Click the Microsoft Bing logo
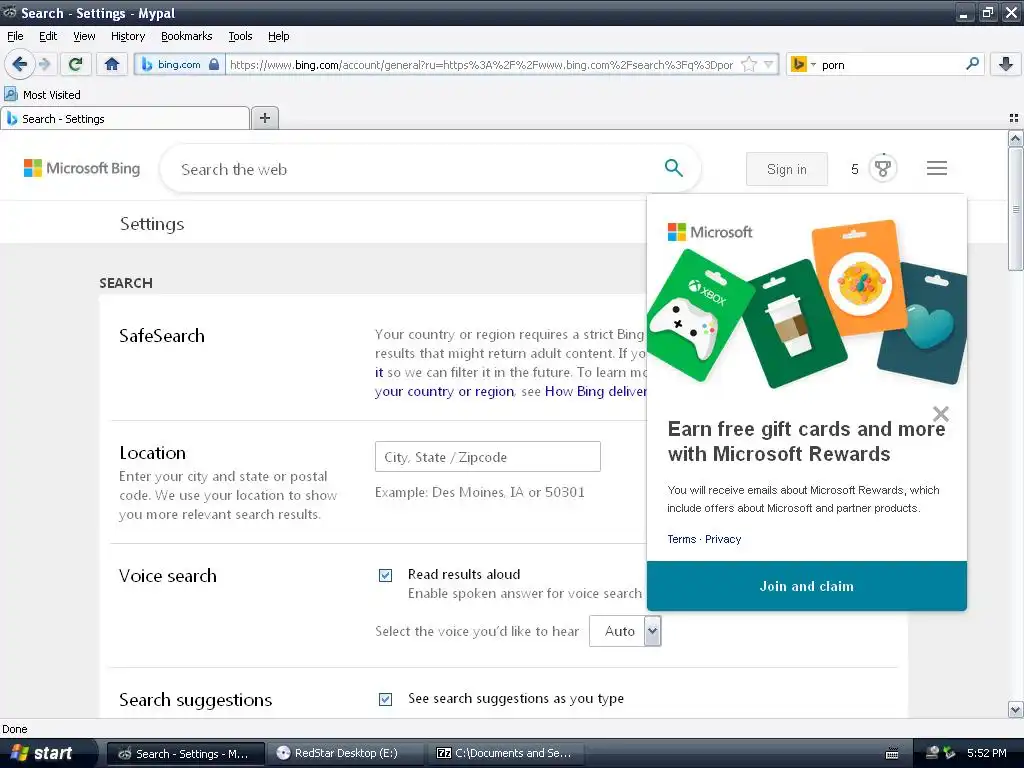This screenshot has width=1024, height=768. [x=82, y=168]
